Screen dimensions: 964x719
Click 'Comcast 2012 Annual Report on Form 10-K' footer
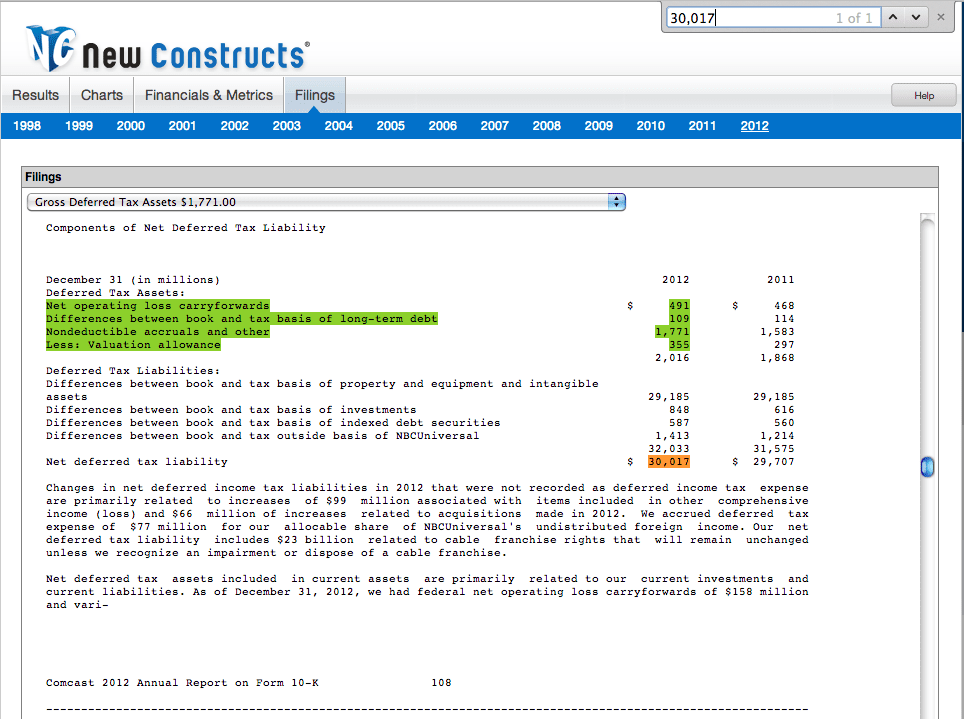182,683
